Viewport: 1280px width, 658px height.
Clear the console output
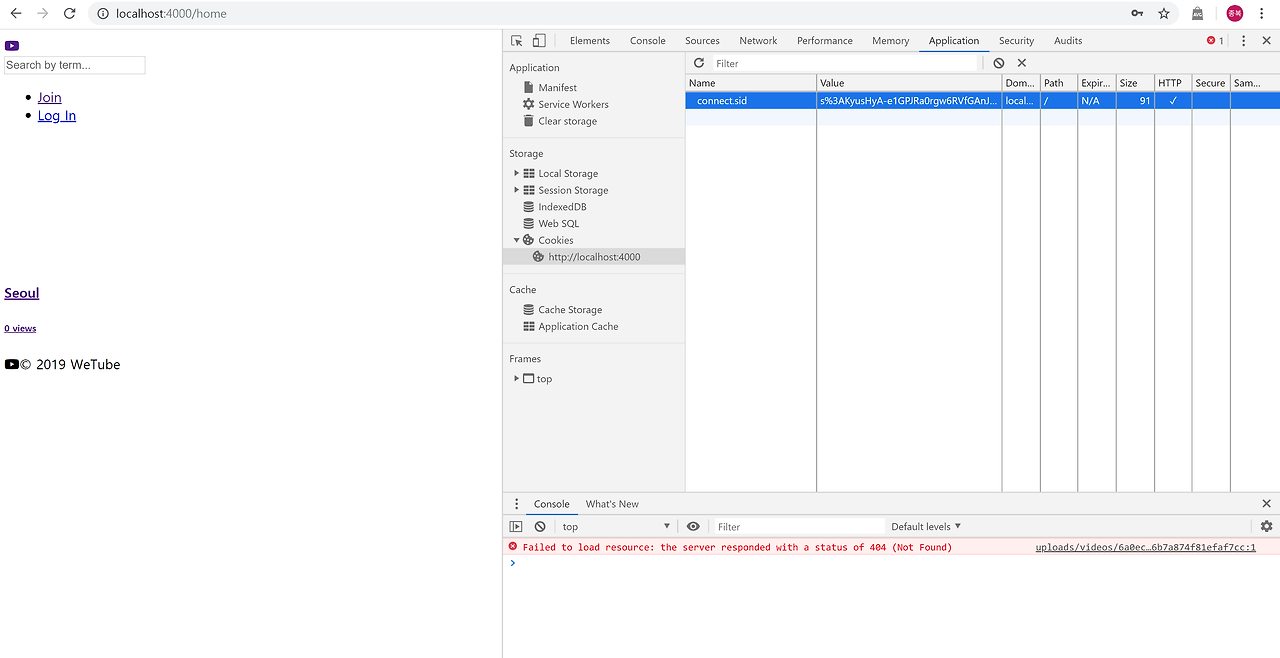click(x=540, y=527)
